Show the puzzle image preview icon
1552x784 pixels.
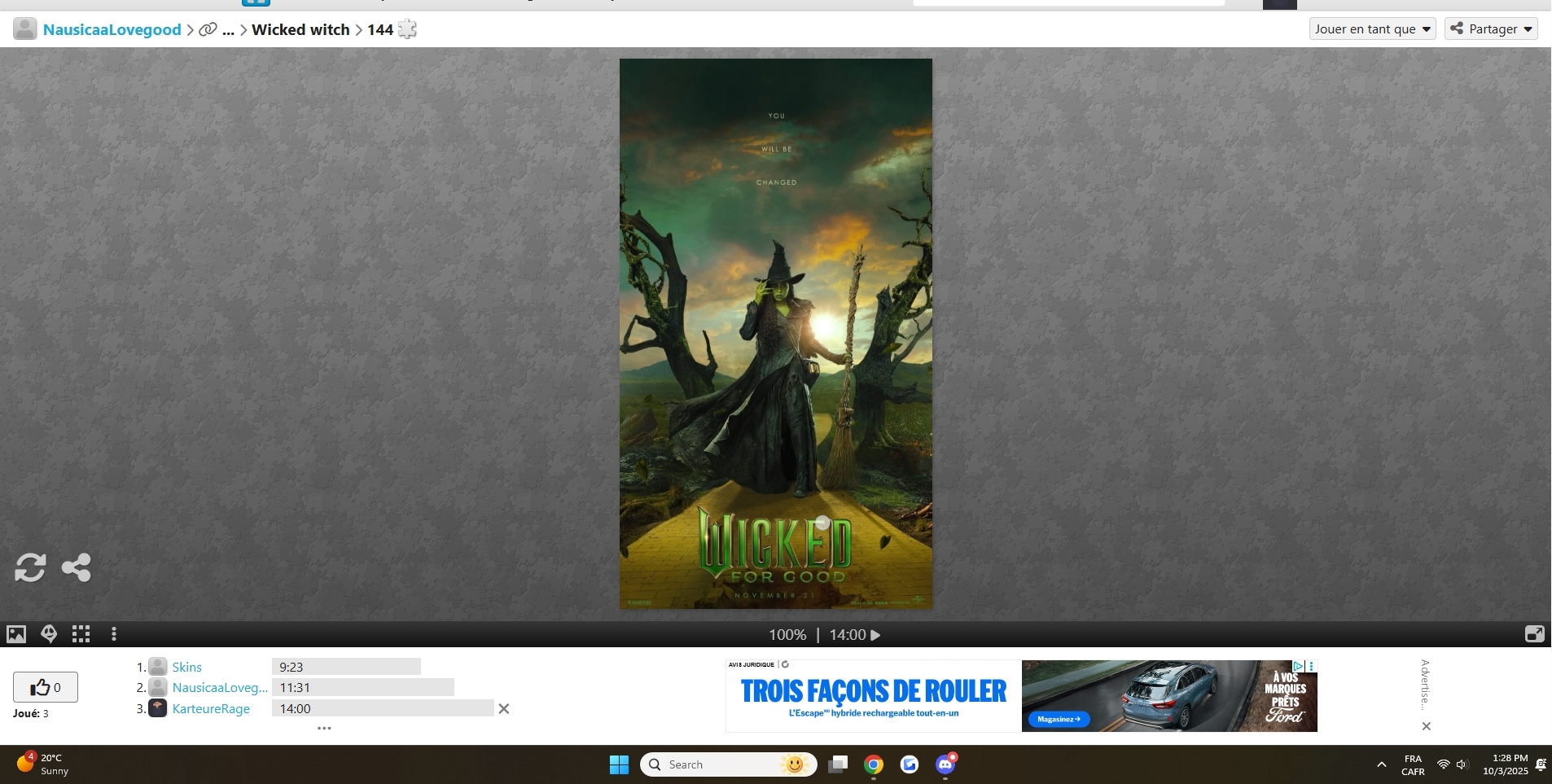[x=16, y=634]
